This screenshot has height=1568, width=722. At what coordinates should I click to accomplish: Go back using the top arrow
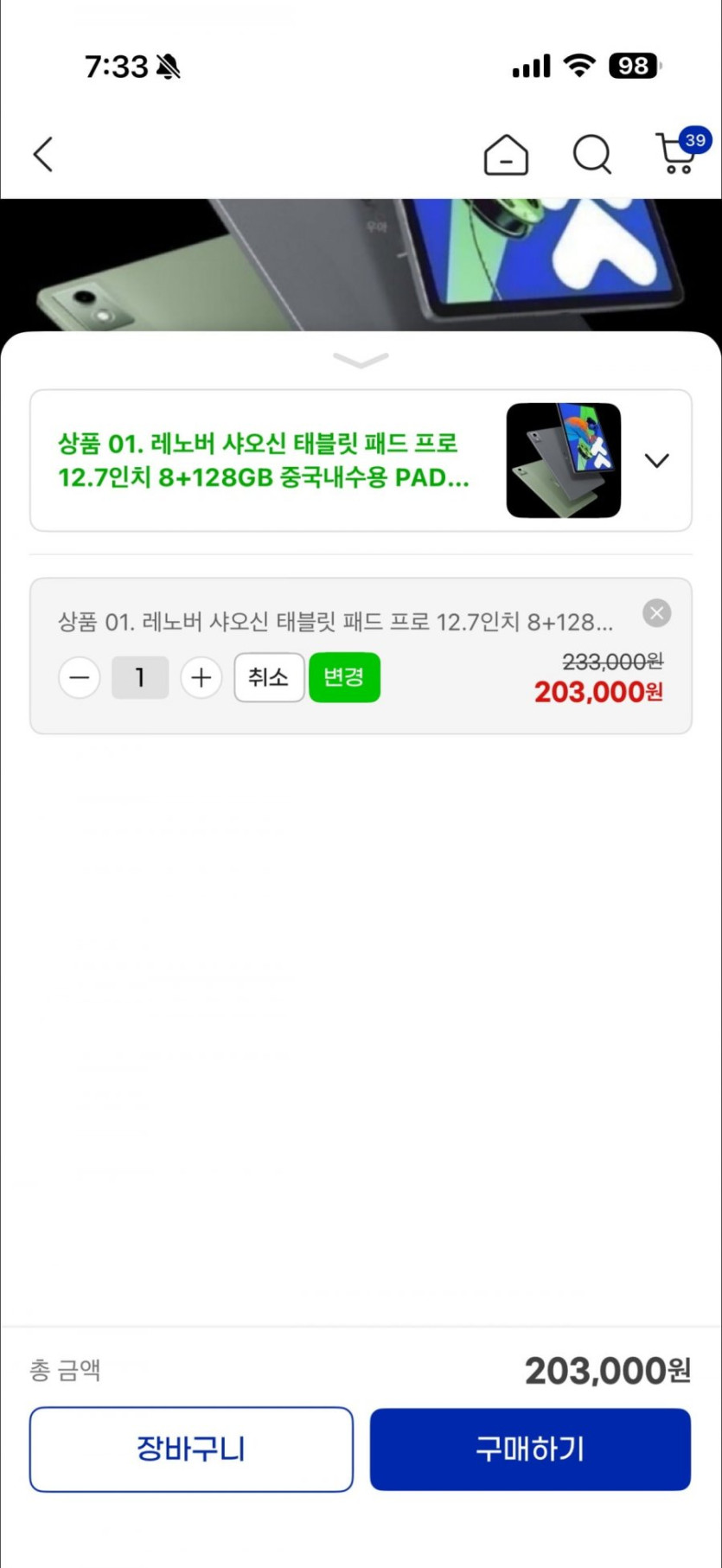coord(43,155)
